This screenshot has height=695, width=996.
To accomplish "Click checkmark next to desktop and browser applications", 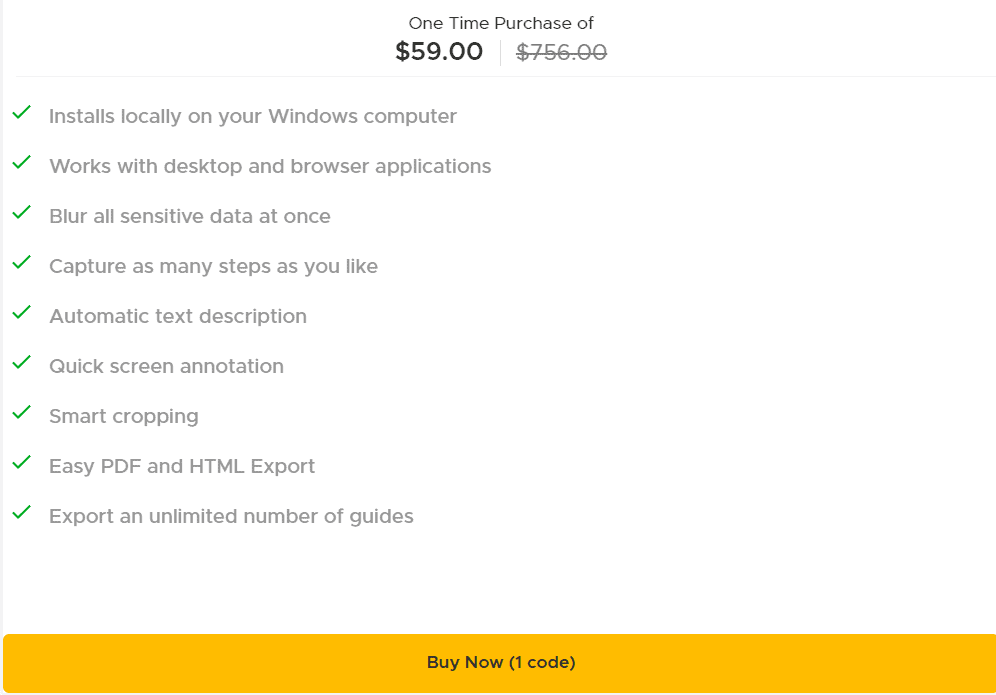I will (x=21, y=163).
